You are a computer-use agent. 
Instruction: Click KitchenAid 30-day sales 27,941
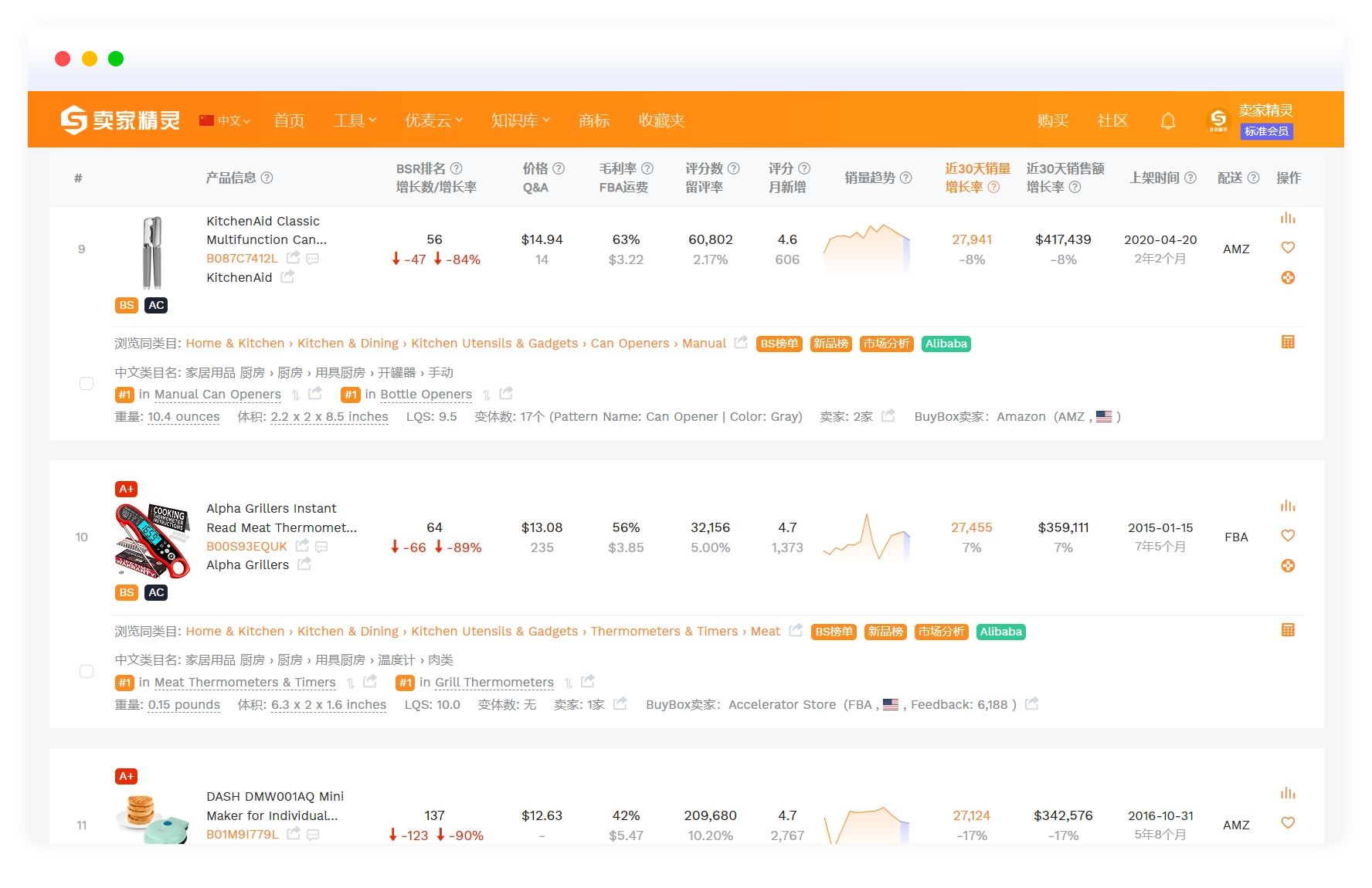pos(972,239)
